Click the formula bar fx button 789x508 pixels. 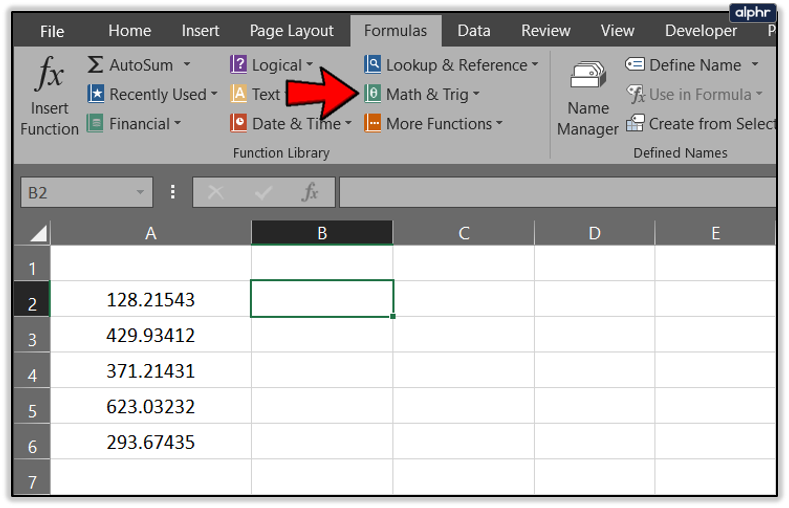(310, 192)
